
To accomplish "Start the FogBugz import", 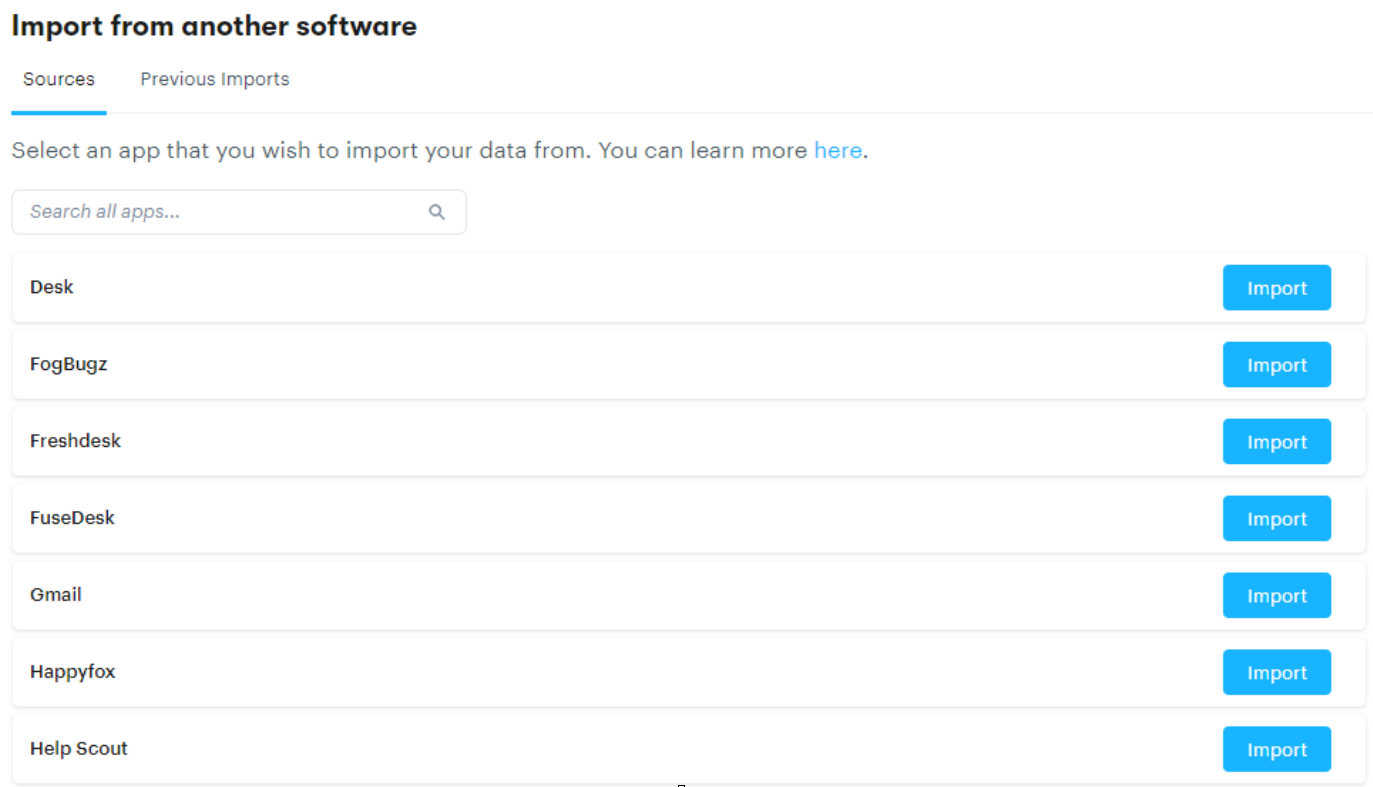I will point(1277,365).
